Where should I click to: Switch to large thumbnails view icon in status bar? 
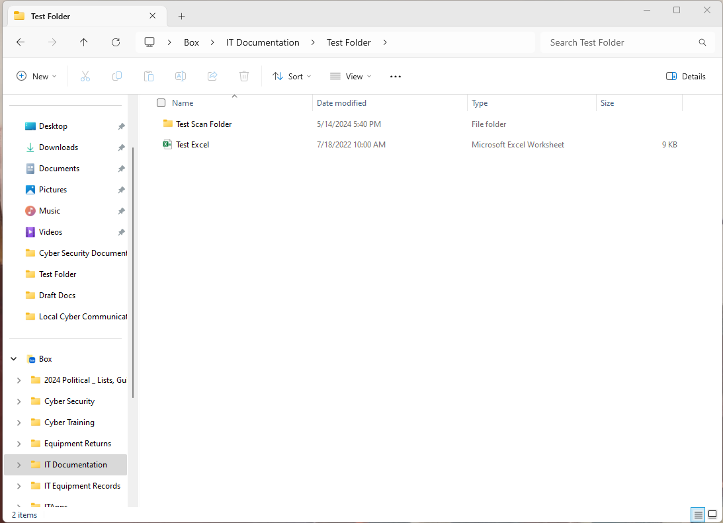coord(712,514)
